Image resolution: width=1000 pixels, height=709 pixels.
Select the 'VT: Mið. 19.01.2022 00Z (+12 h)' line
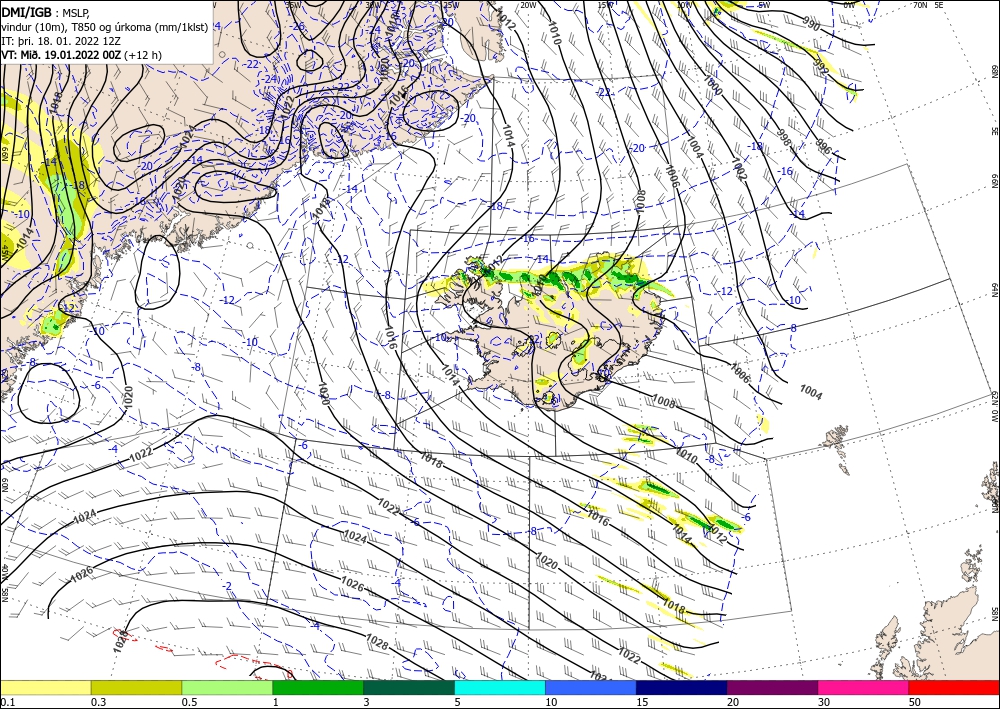(x=81, y=55)
